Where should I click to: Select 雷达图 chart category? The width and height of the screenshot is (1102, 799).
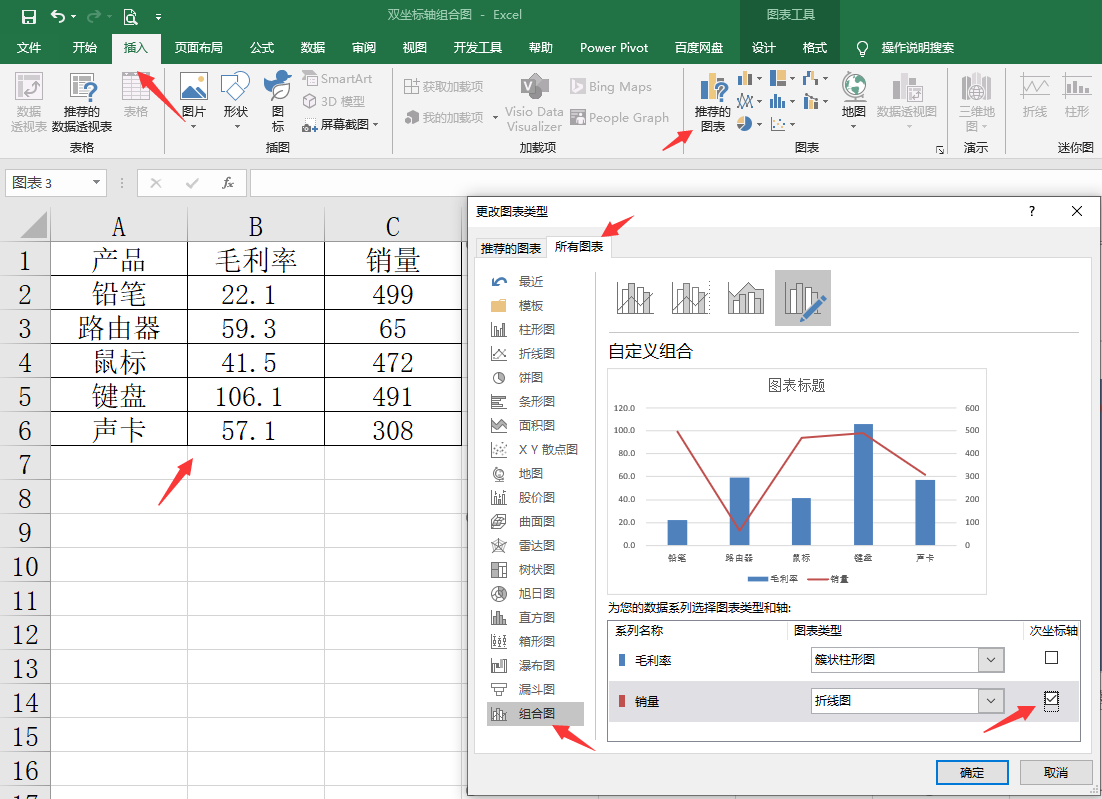click(x=535, y=545)
